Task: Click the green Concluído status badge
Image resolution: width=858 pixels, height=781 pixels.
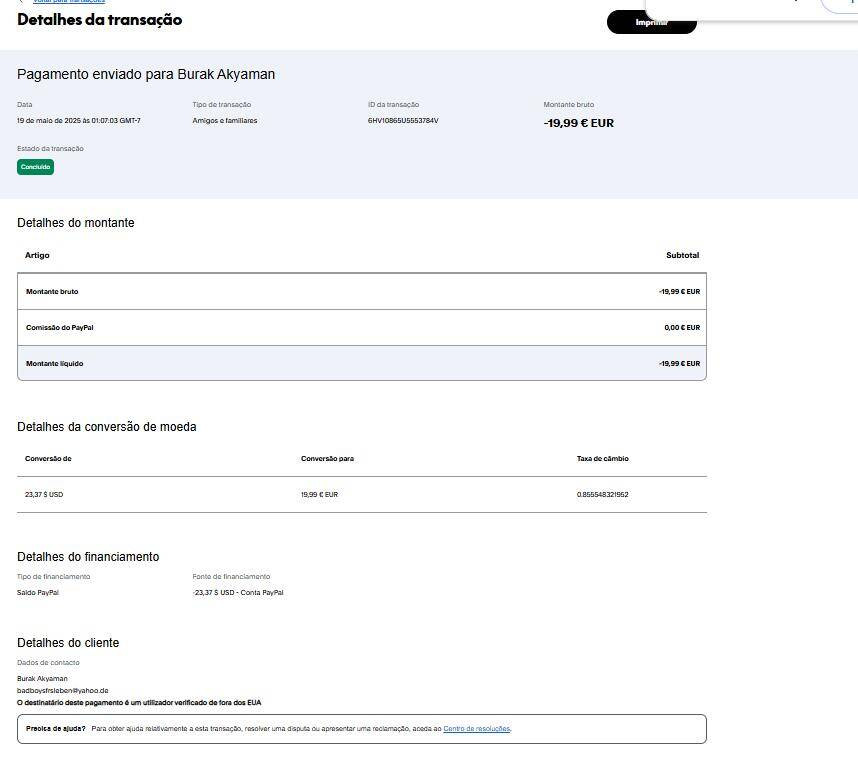Action: click(36, 167)
